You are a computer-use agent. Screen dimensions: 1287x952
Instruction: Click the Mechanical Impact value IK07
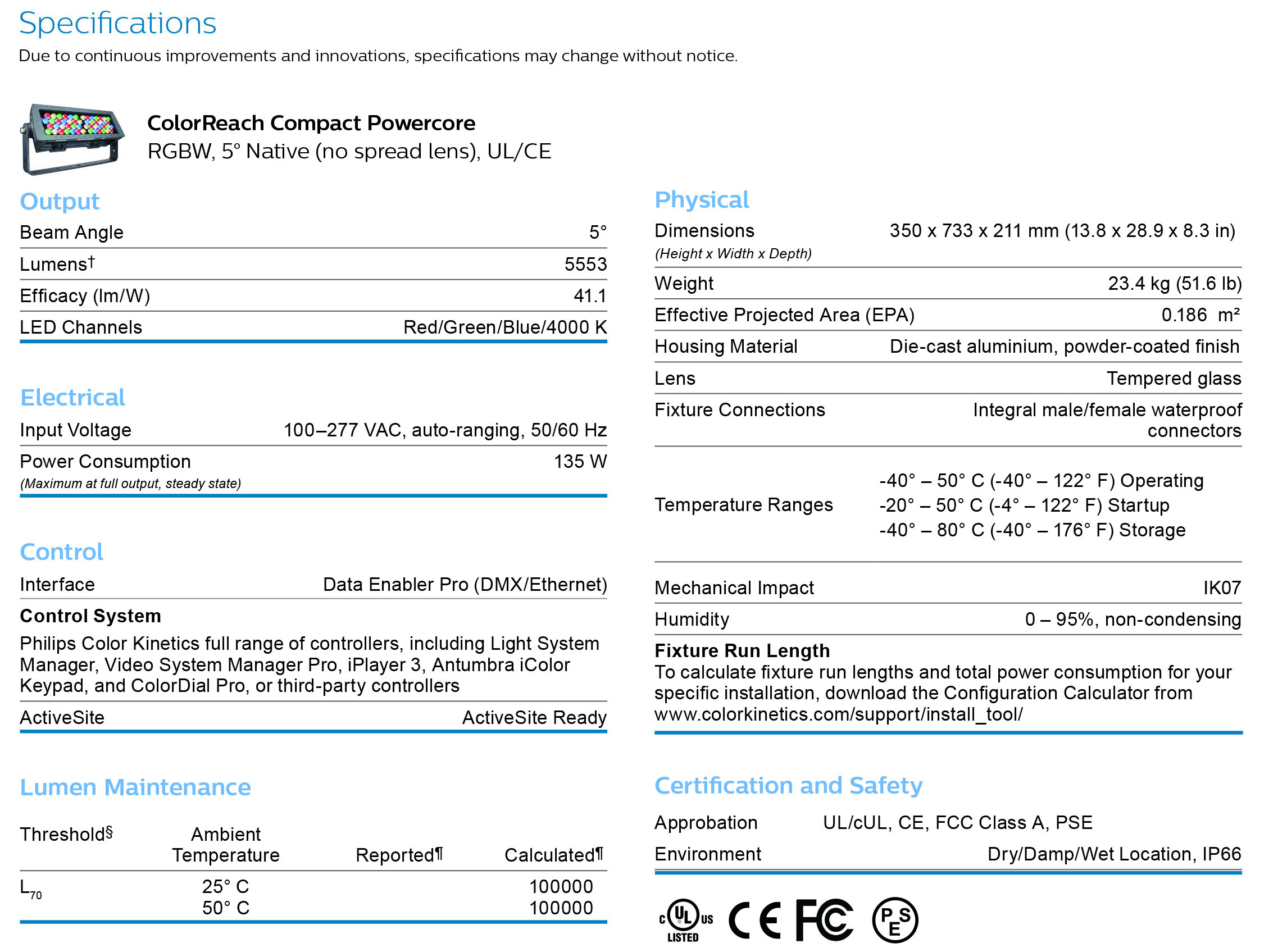1222,588
